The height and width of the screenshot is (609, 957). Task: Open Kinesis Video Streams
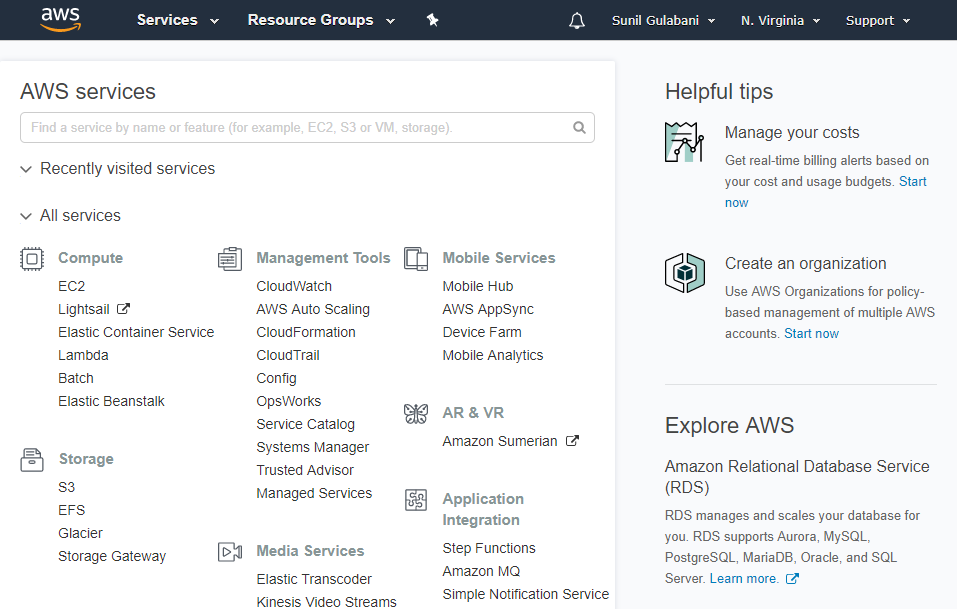point(327,602)
